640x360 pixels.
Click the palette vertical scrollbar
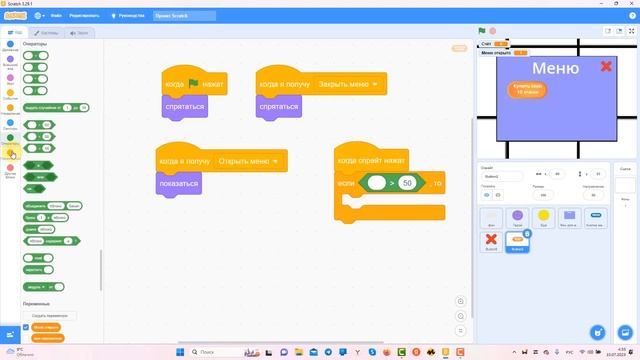coord(101,270)
